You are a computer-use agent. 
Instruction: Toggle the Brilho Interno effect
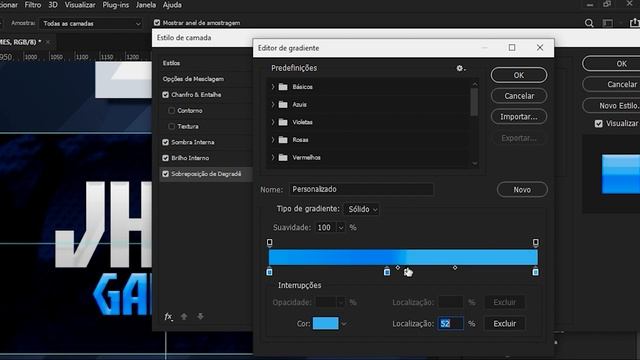[165, 158]
